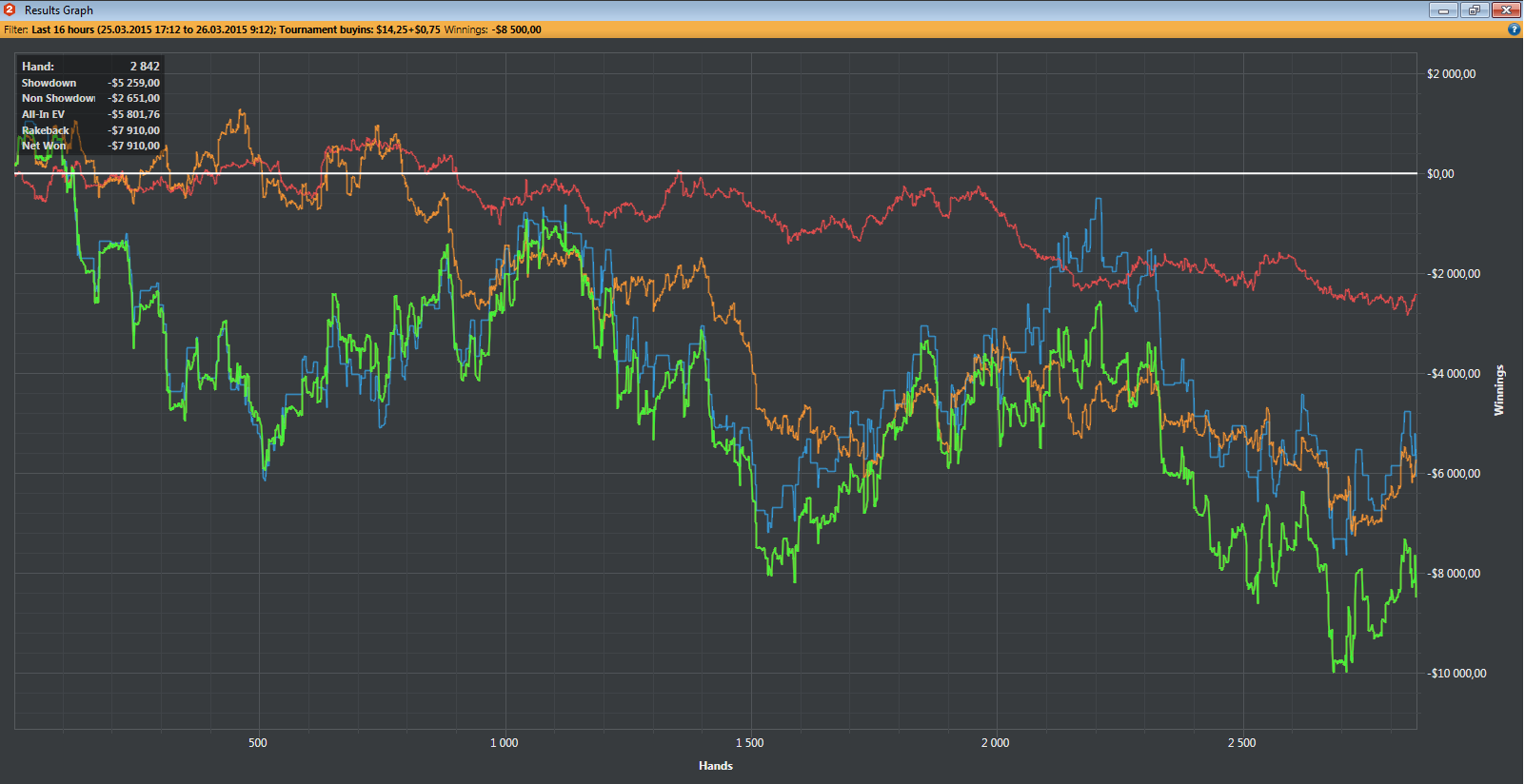Viewport: 1525px width, 784px height.
Task: Click the $2 000,00 Y-axis label
Action: coord(1451,74)
